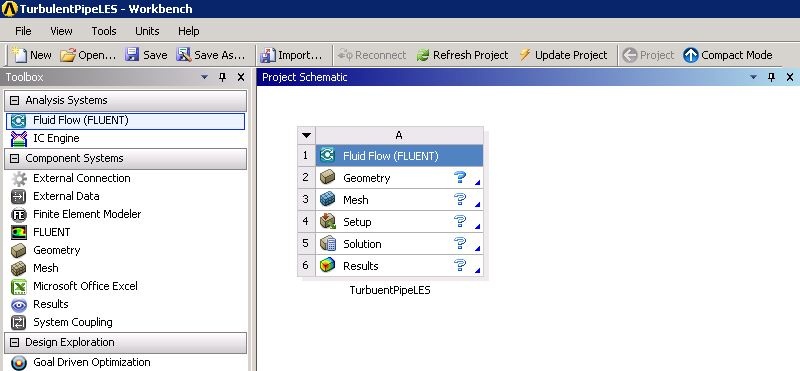The image size is (800, 371).
Task: Open system A dropdown arrow in header
Action: pos(306,135)
